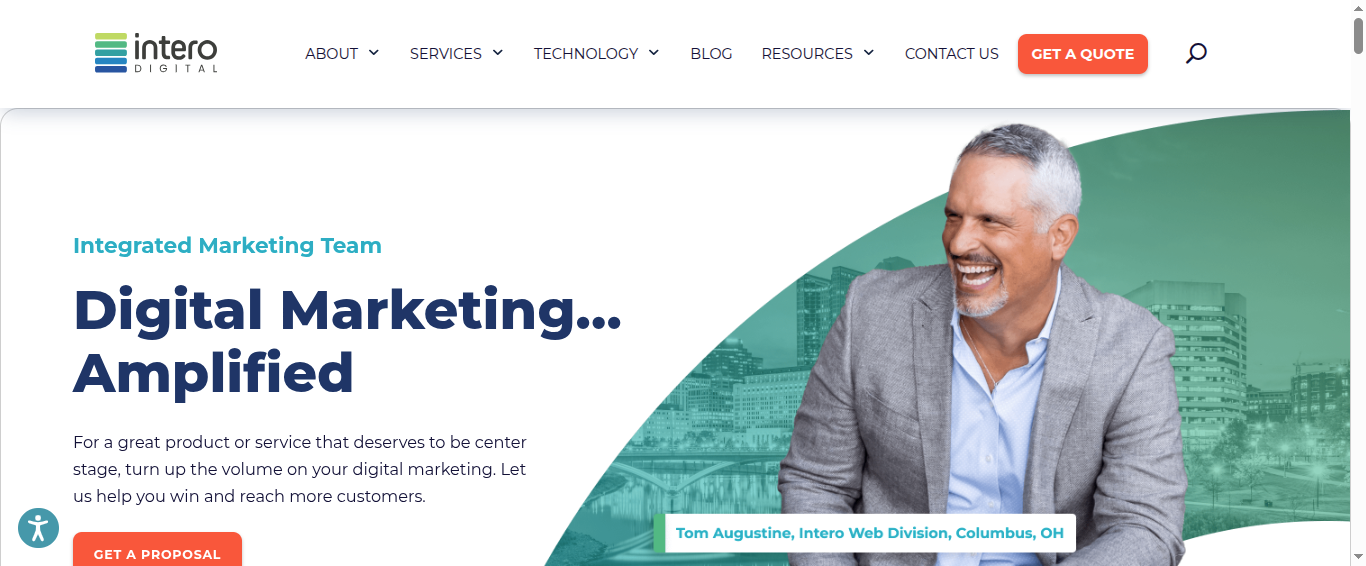
Task: Click the Intero Digital logo
Action: coord(156,53)
